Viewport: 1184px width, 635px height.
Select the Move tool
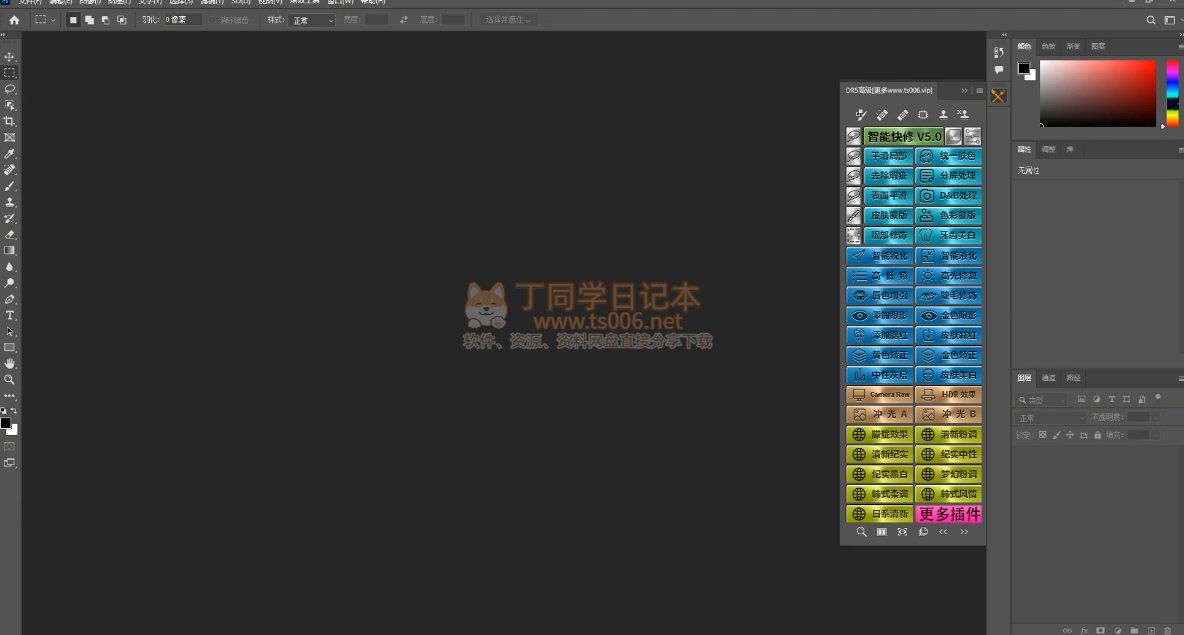(10, 57)
